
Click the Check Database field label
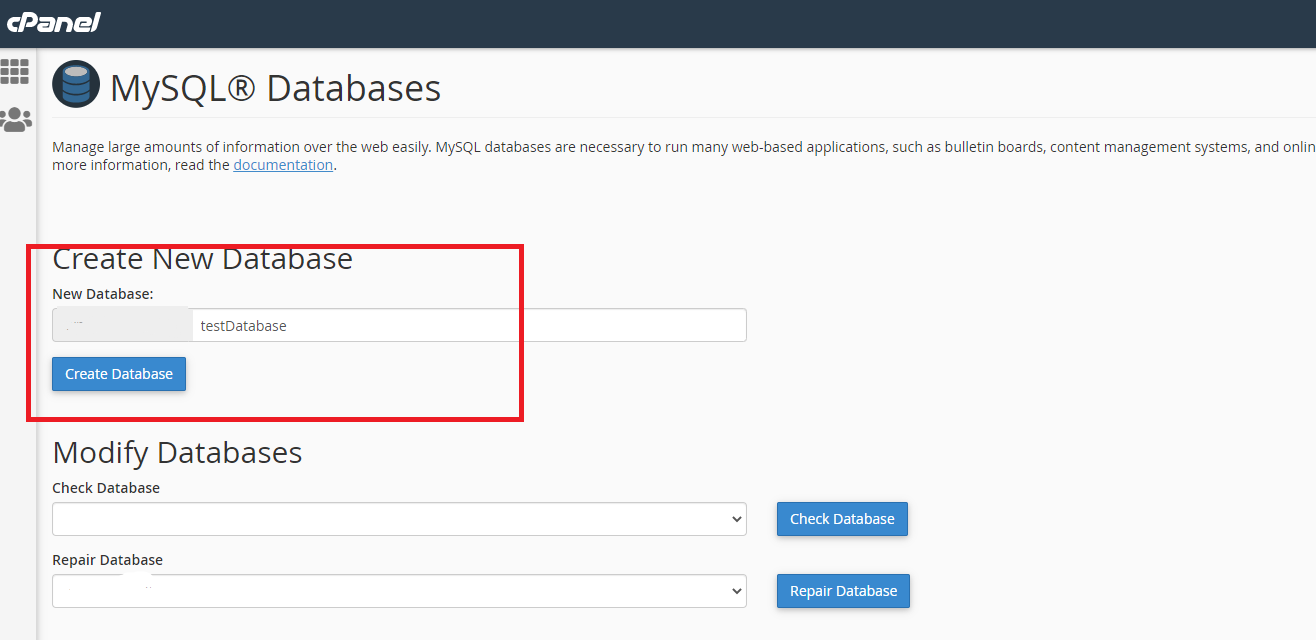[106, 488]
